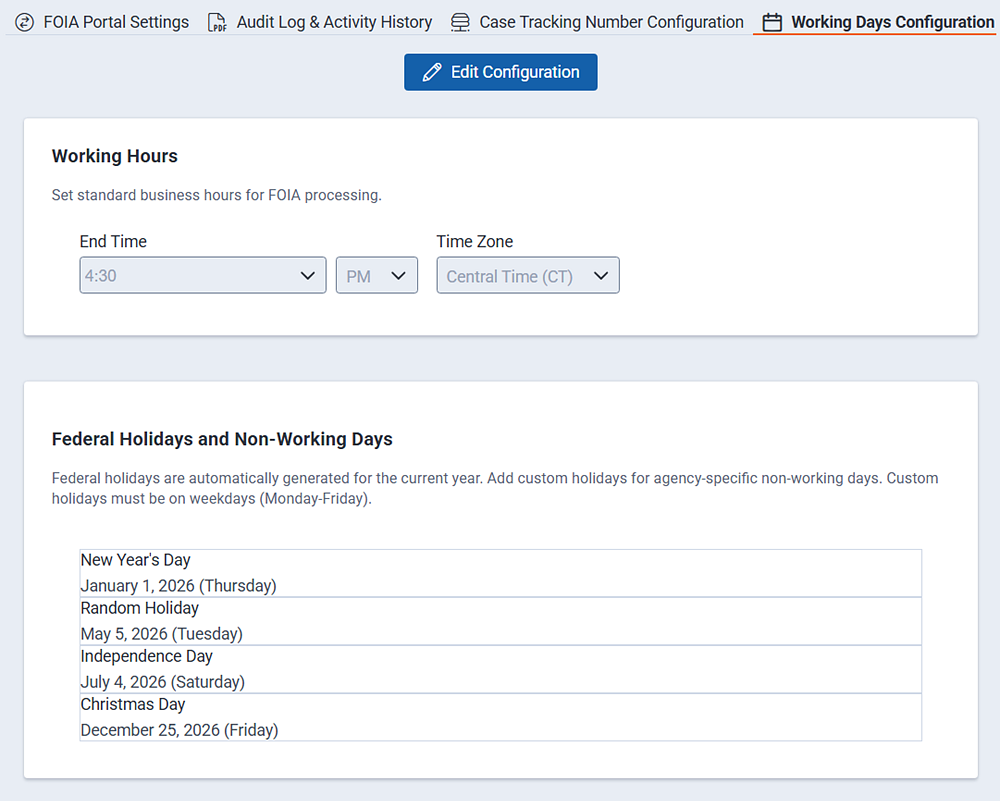This screenshot has width=1000, height=801.
Task: Select the Random Holiday entry
Action: pos(500,620)
